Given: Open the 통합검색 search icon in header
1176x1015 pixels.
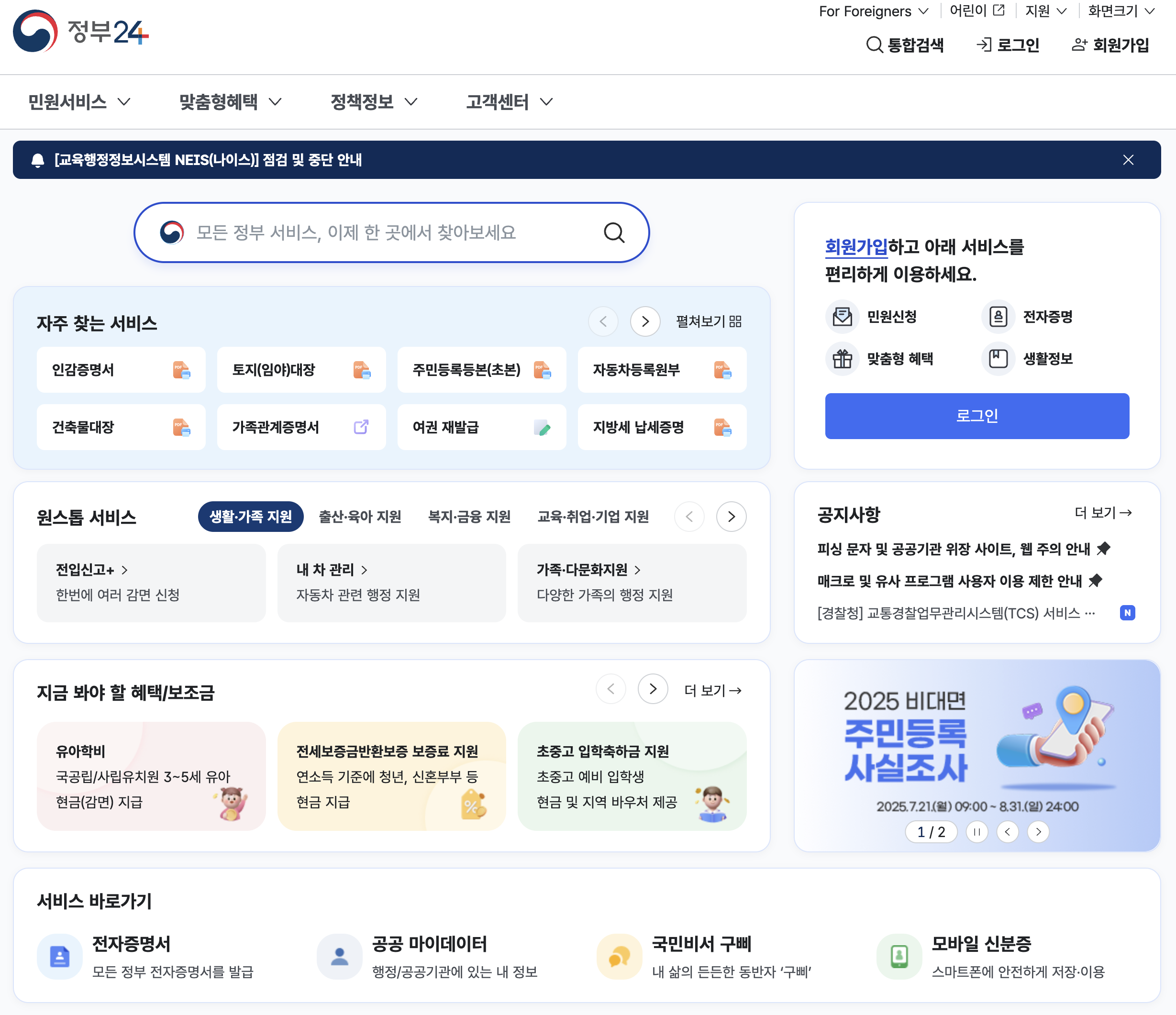Looking at the screenshot, I should tap(874, 45).
